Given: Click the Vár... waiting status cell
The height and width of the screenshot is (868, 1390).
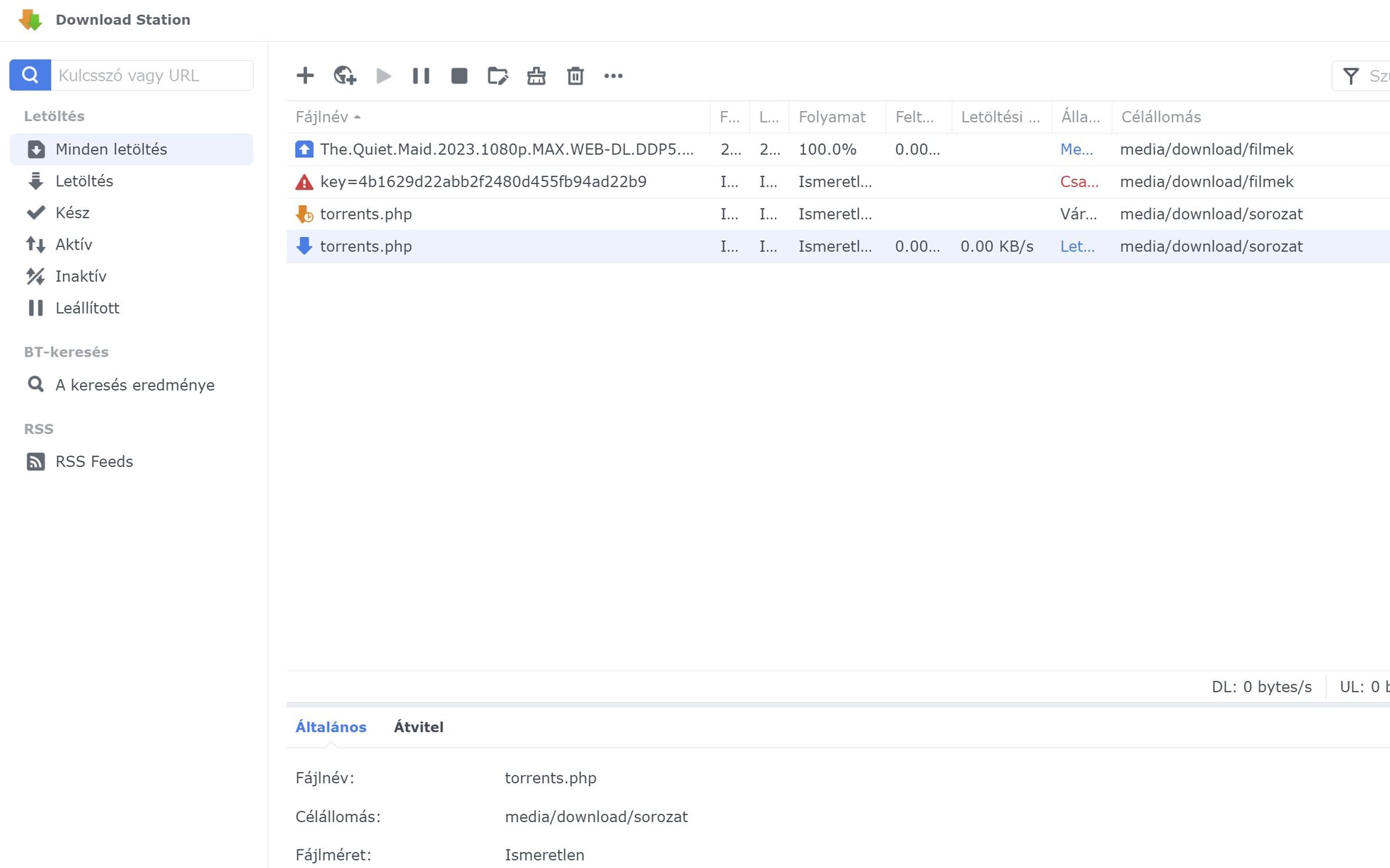Looking at the screenshot, I should [x=1079, y=214].
